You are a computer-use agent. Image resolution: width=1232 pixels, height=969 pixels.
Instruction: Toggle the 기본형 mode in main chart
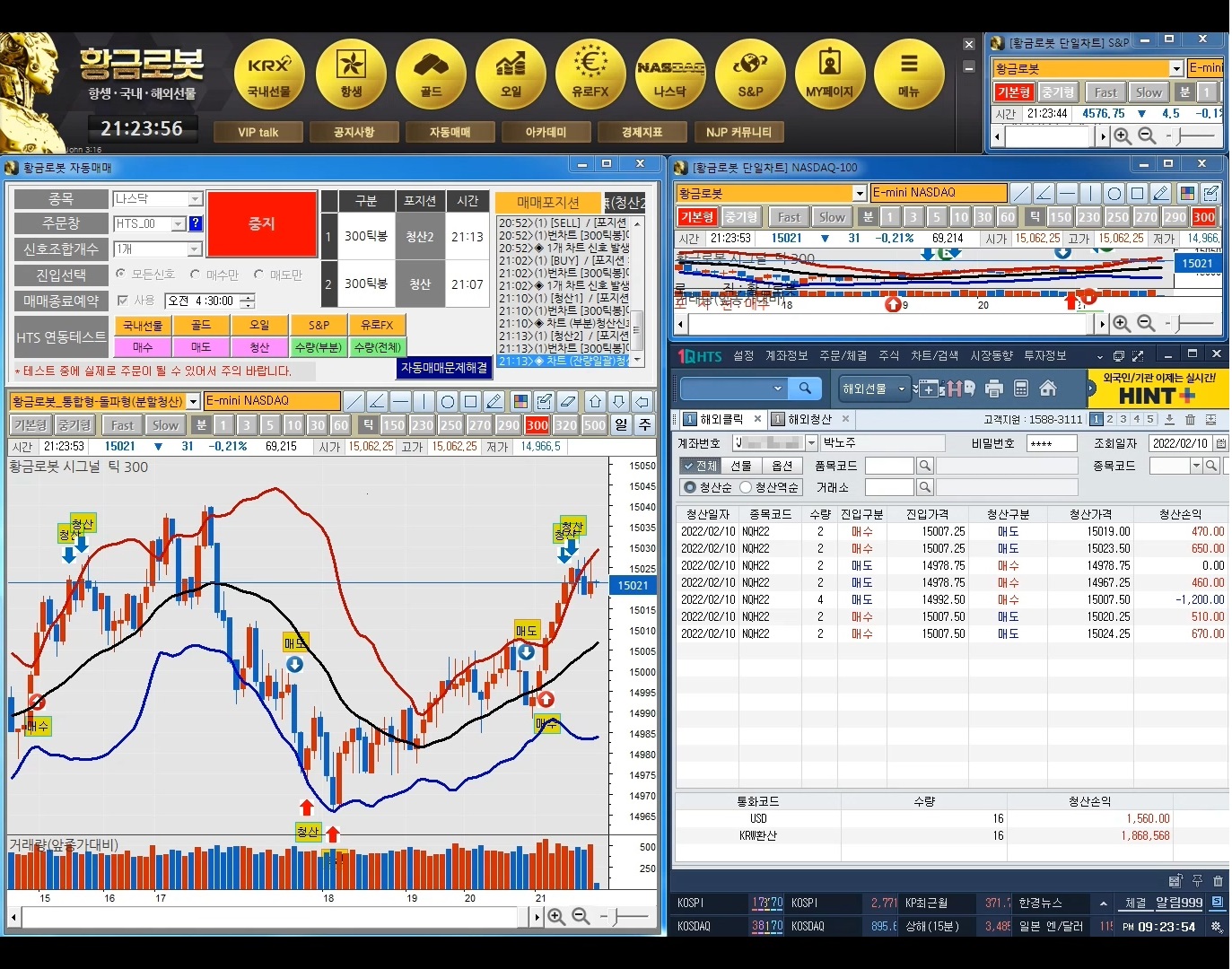(30, 425)
